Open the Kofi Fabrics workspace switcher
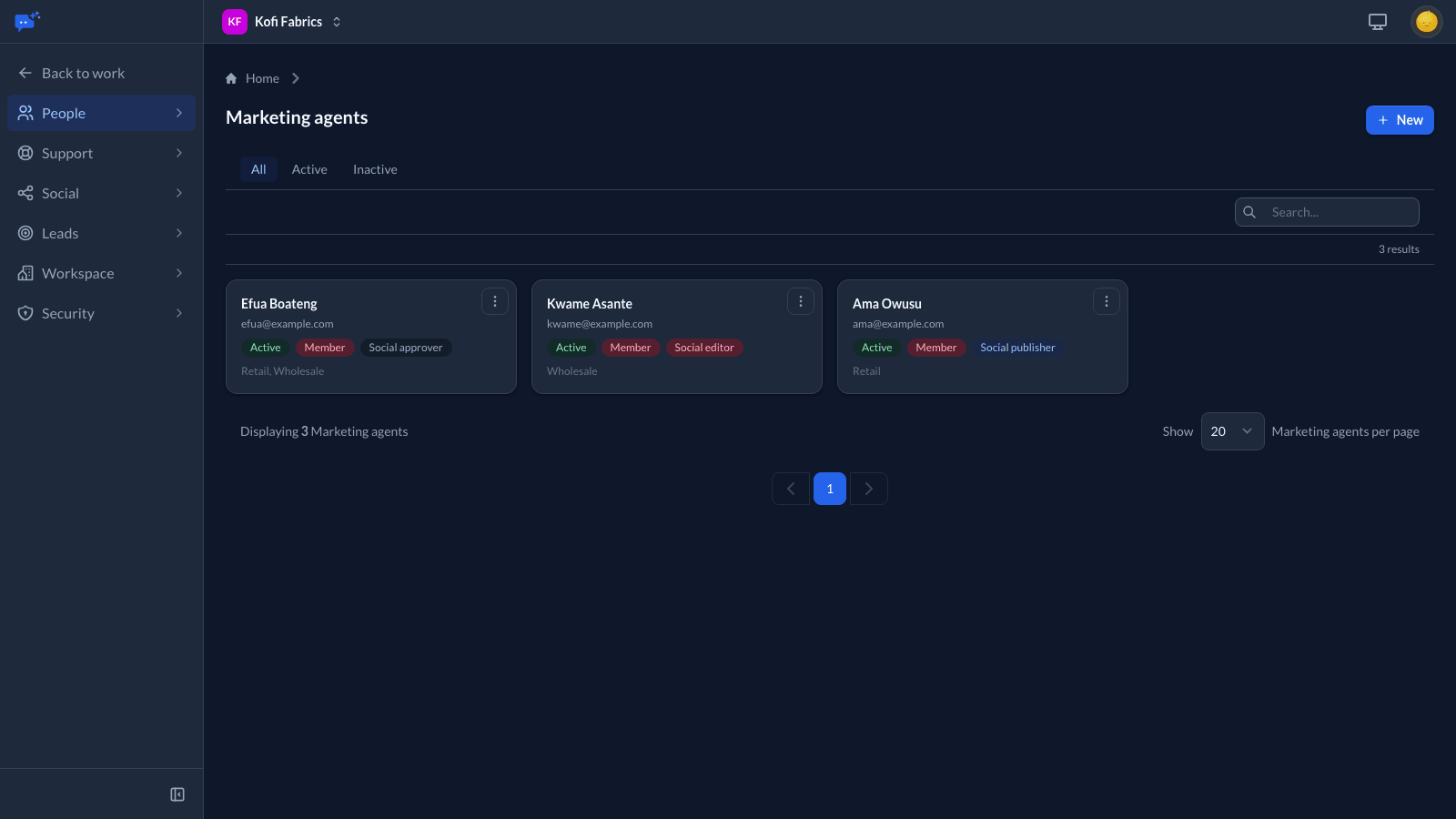This screenshot has height=819, width=1456. [x=282, y=22]
